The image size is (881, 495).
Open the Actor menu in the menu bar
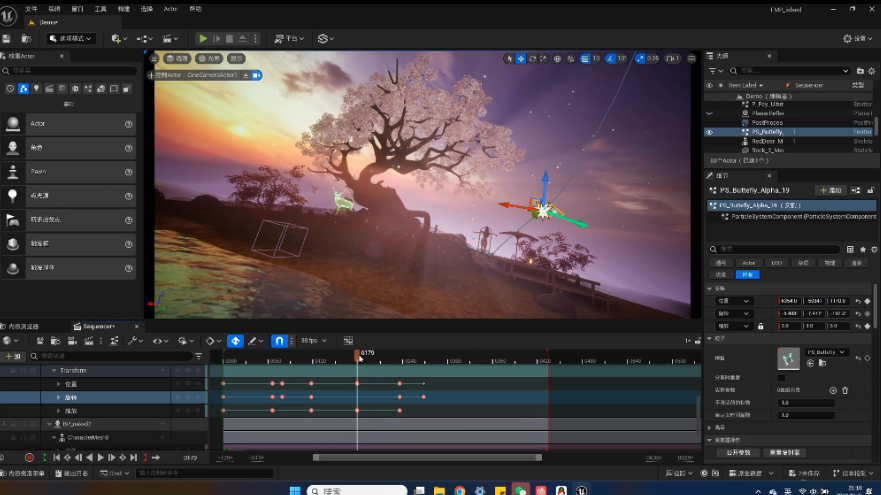tap(170, 9)
